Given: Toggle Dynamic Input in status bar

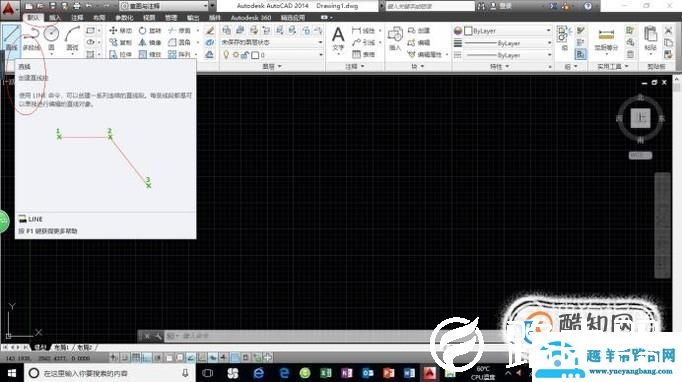Looking at the screenshot, I should tap(213, 358).
